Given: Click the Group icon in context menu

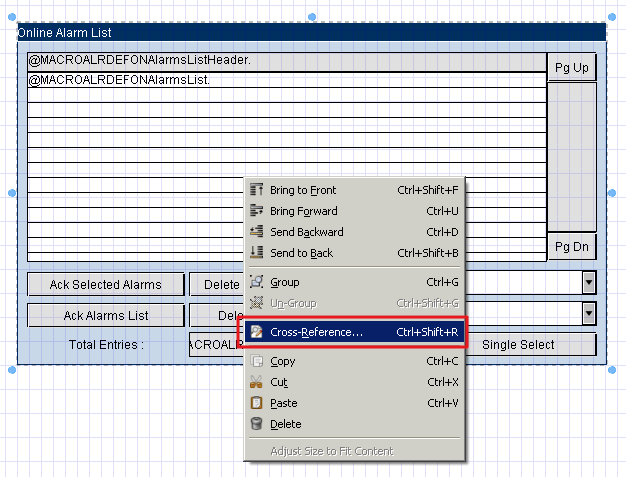Looking at the screenshot, I should coord(256,282).
